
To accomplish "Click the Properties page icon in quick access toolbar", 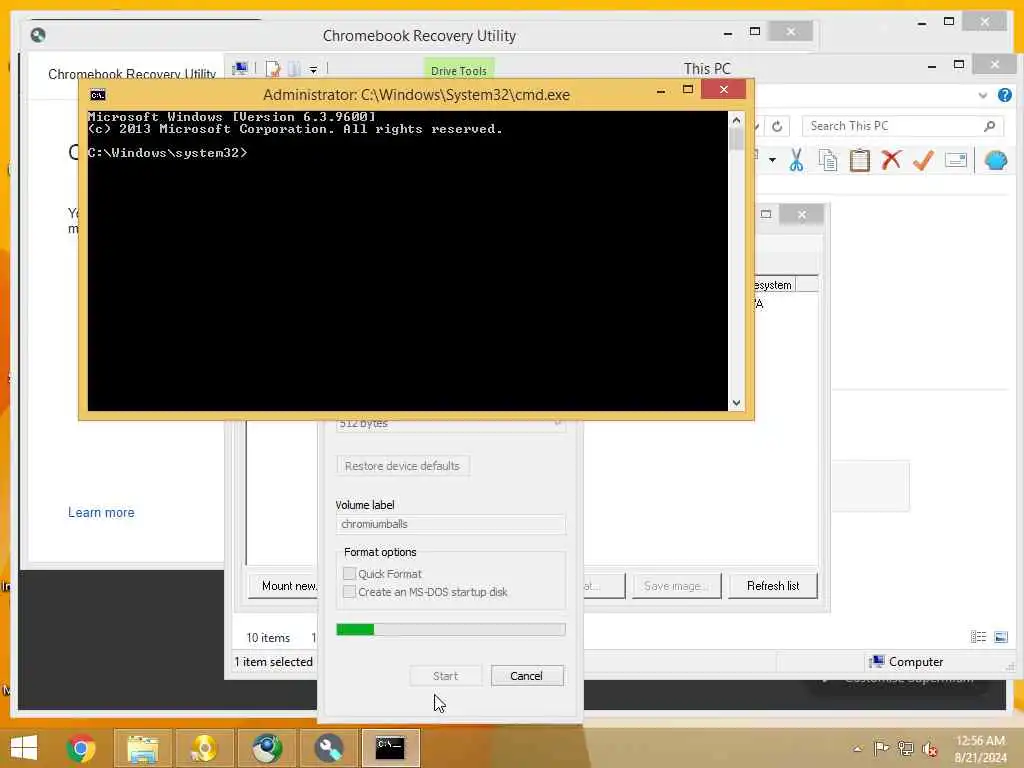I will tap(273, 69).
